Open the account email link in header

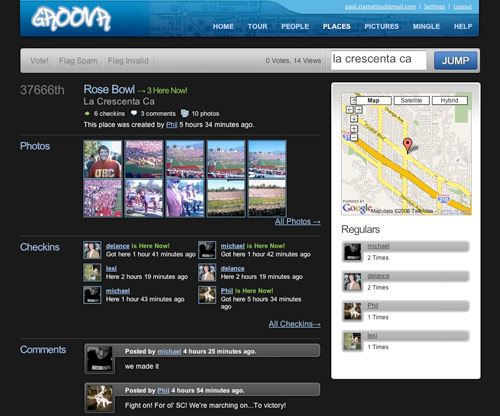(380, 7)
